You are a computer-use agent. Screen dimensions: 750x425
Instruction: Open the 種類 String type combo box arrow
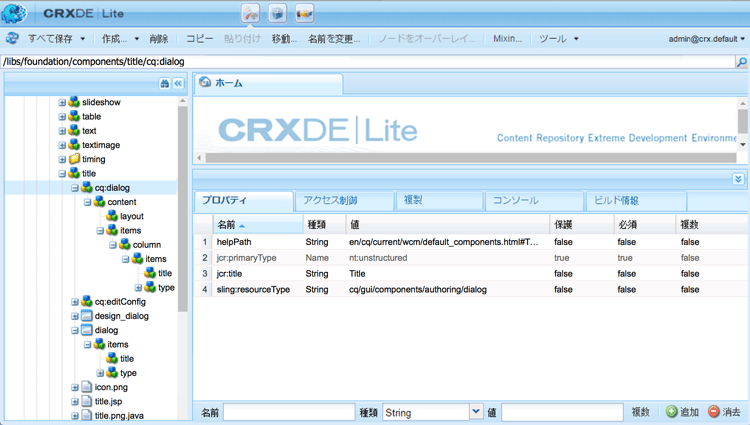coord(475,411)
